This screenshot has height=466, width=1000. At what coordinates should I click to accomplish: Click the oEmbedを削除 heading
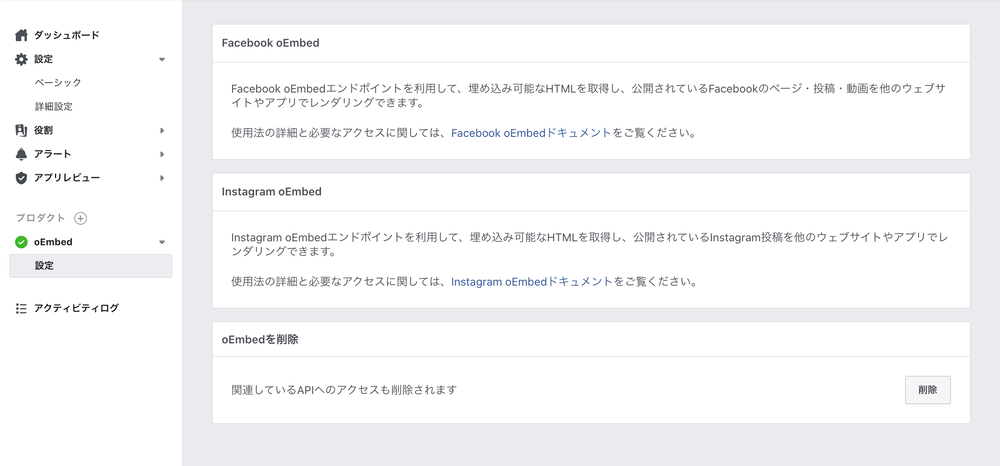click(x=260, y=340)
